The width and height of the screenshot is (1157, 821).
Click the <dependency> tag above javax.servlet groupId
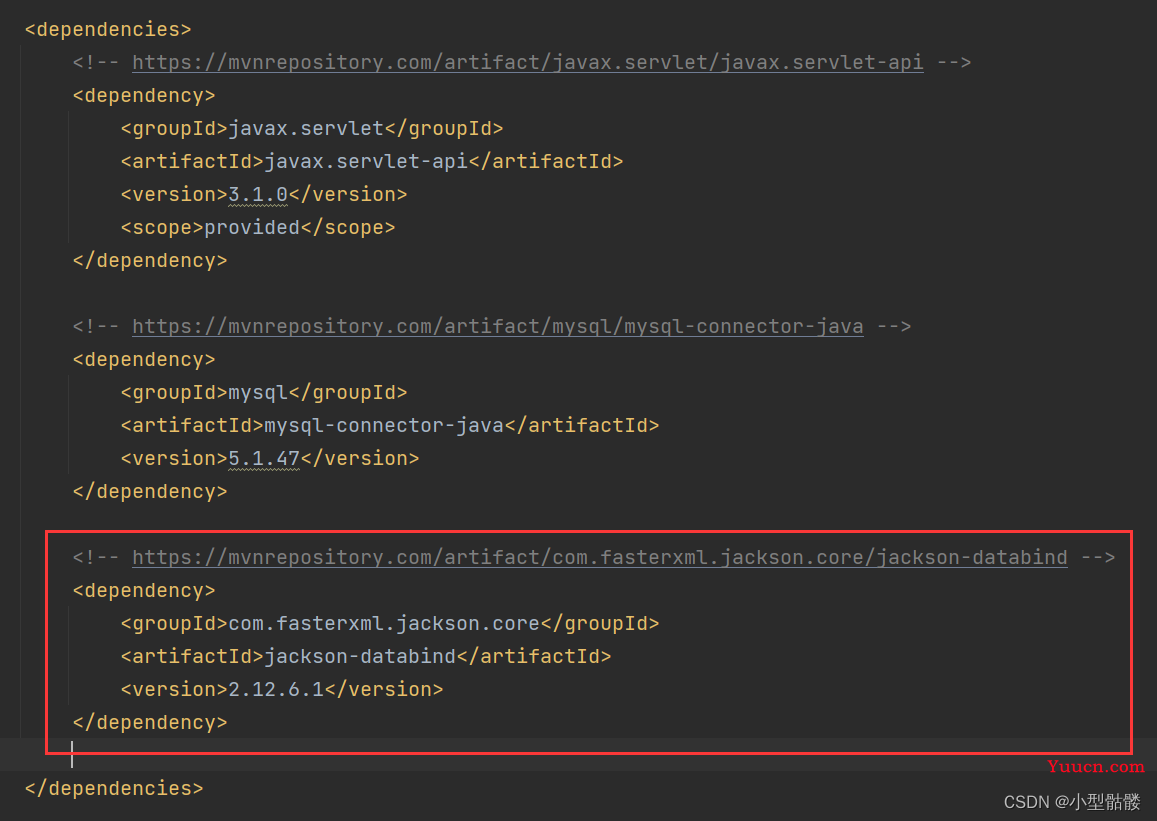pos(144,96)
